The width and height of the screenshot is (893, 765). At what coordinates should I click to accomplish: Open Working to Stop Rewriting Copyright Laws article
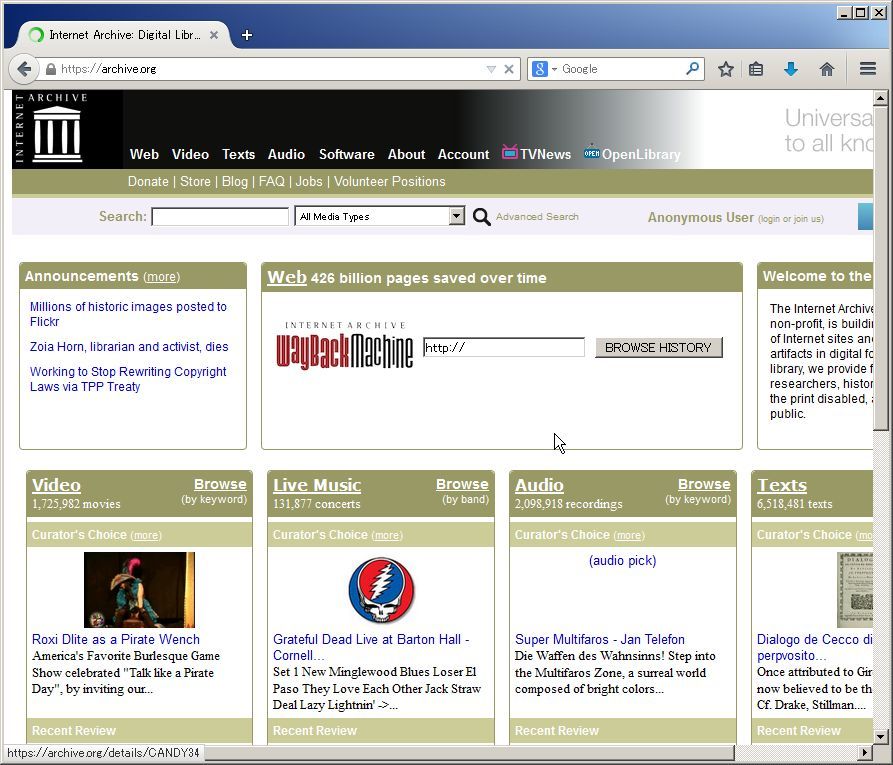128,379
